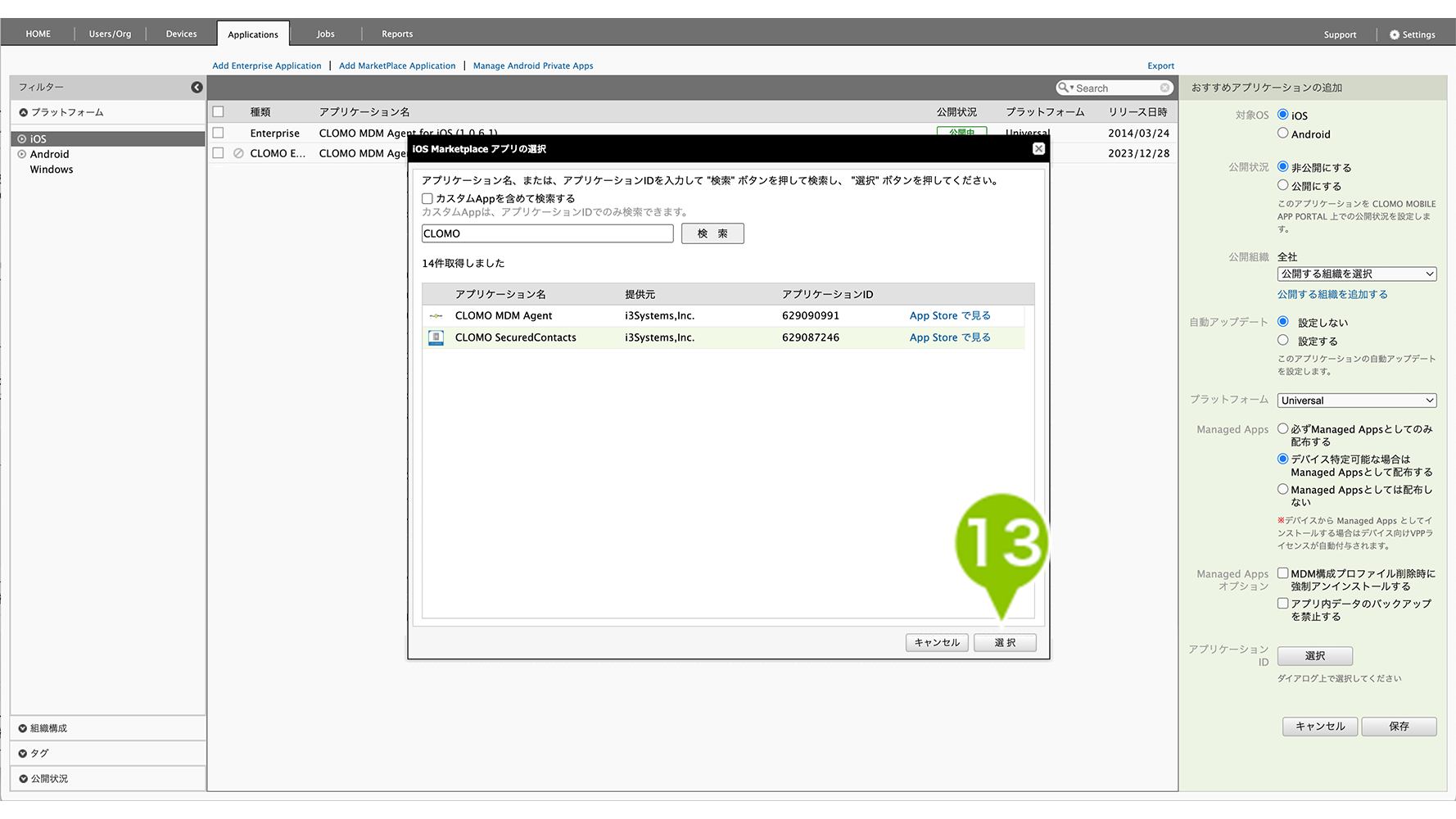The height and width of the screenshot is (819, 1456).
Task: Click 公開する組織を追加する link
Action: (1332, 294)
